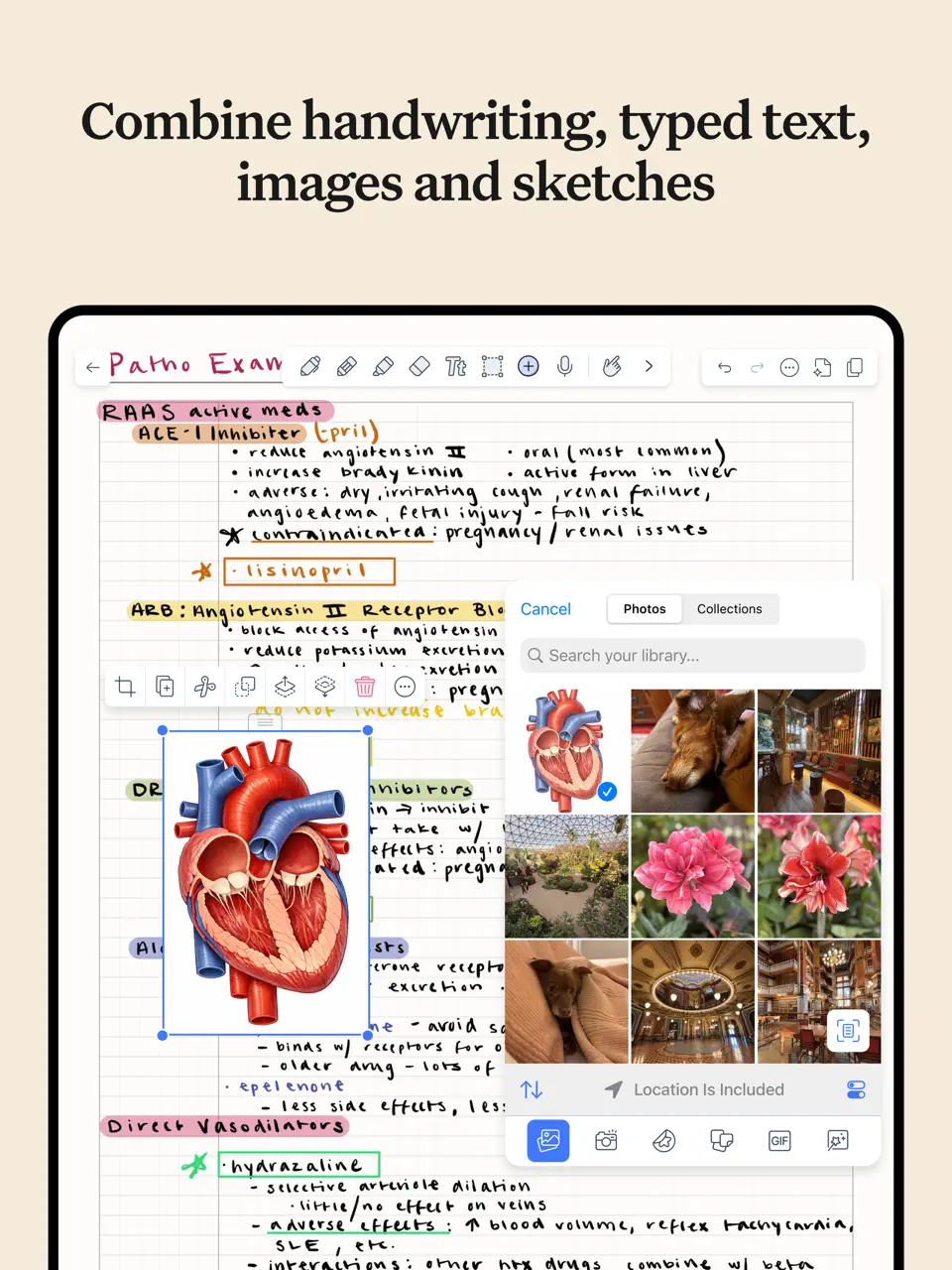Open the stickers picker
Viewport: 952px width, 1270px height.
[x=664, y=1141]
